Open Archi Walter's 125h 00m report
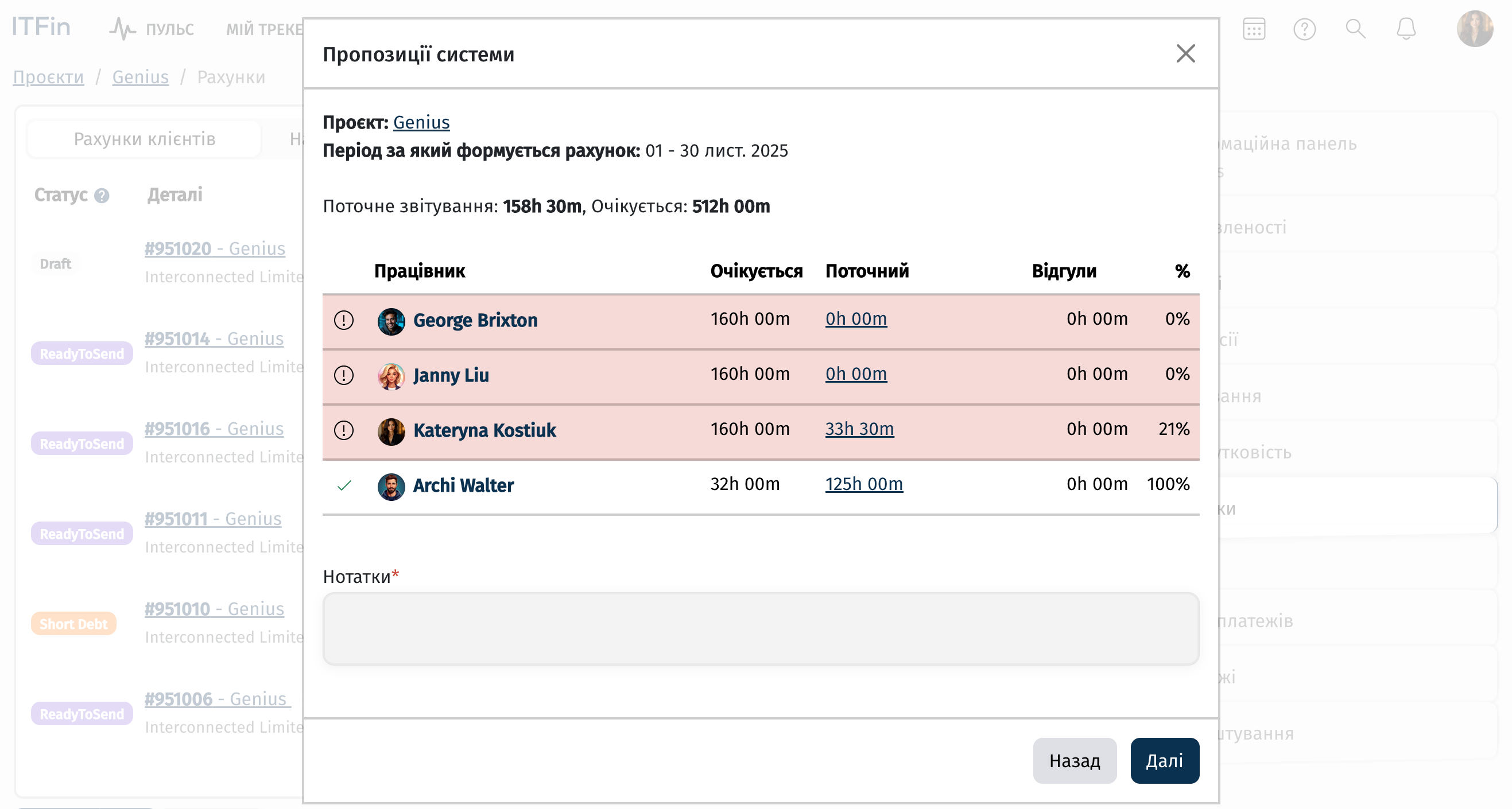The width and height of the screenshot is (1512, 809). tap(863, 484)
